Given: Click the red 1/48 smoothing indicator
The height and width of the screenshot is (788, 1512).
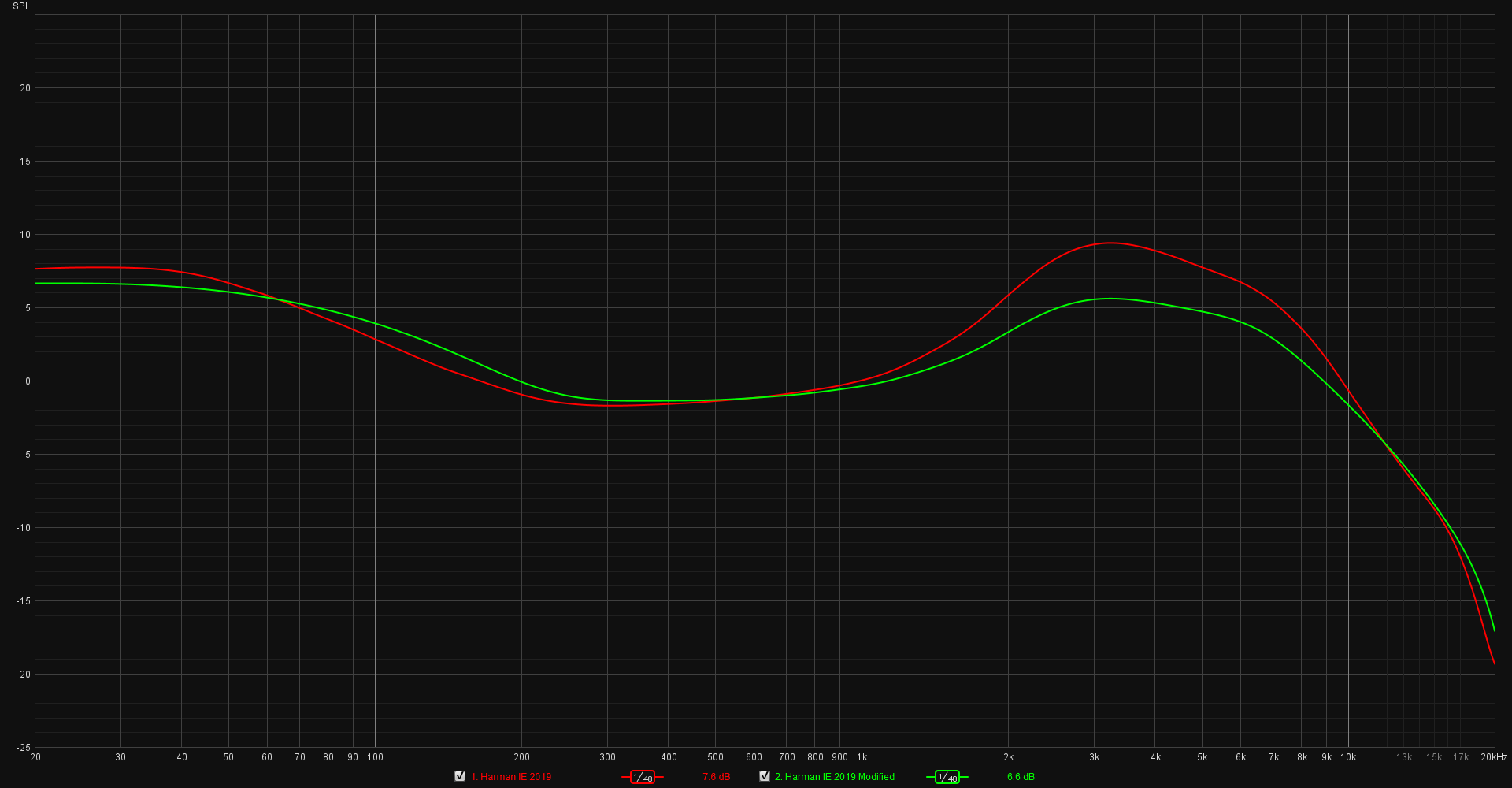Looking at the screenshot, I should 643,777.
